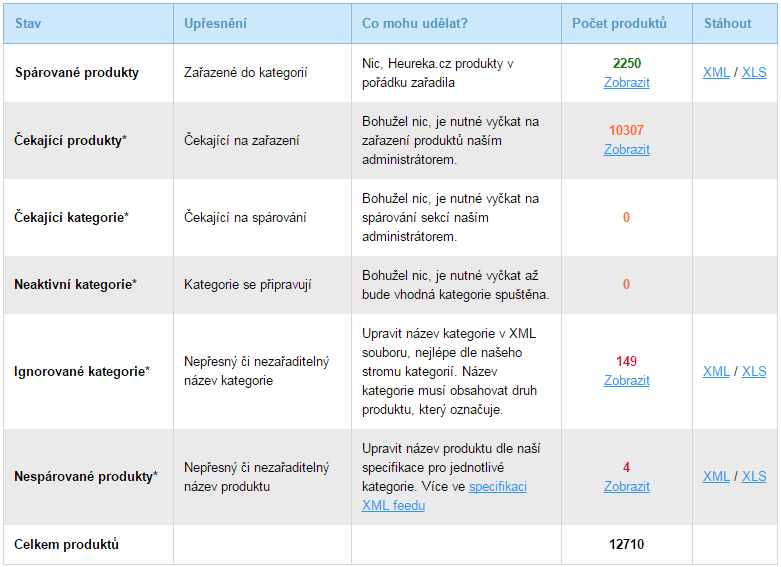Select the Celkem produktů total 12710
Viewport: 781px width, 567px height.
click(627, 544)
